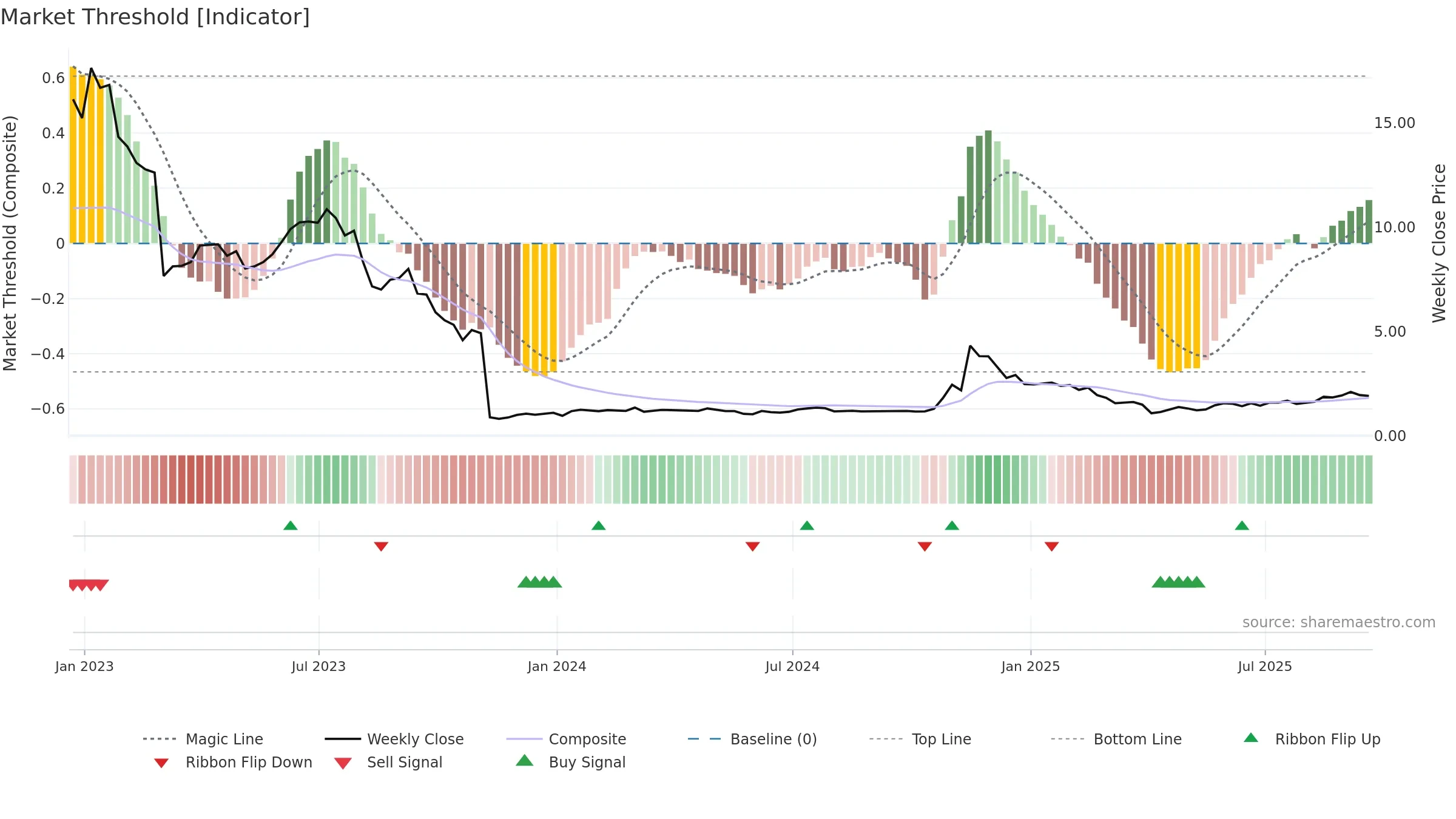Click the 15.00 price axis label
Viewport: 1456px width, 819px height.
(1395, 123)
